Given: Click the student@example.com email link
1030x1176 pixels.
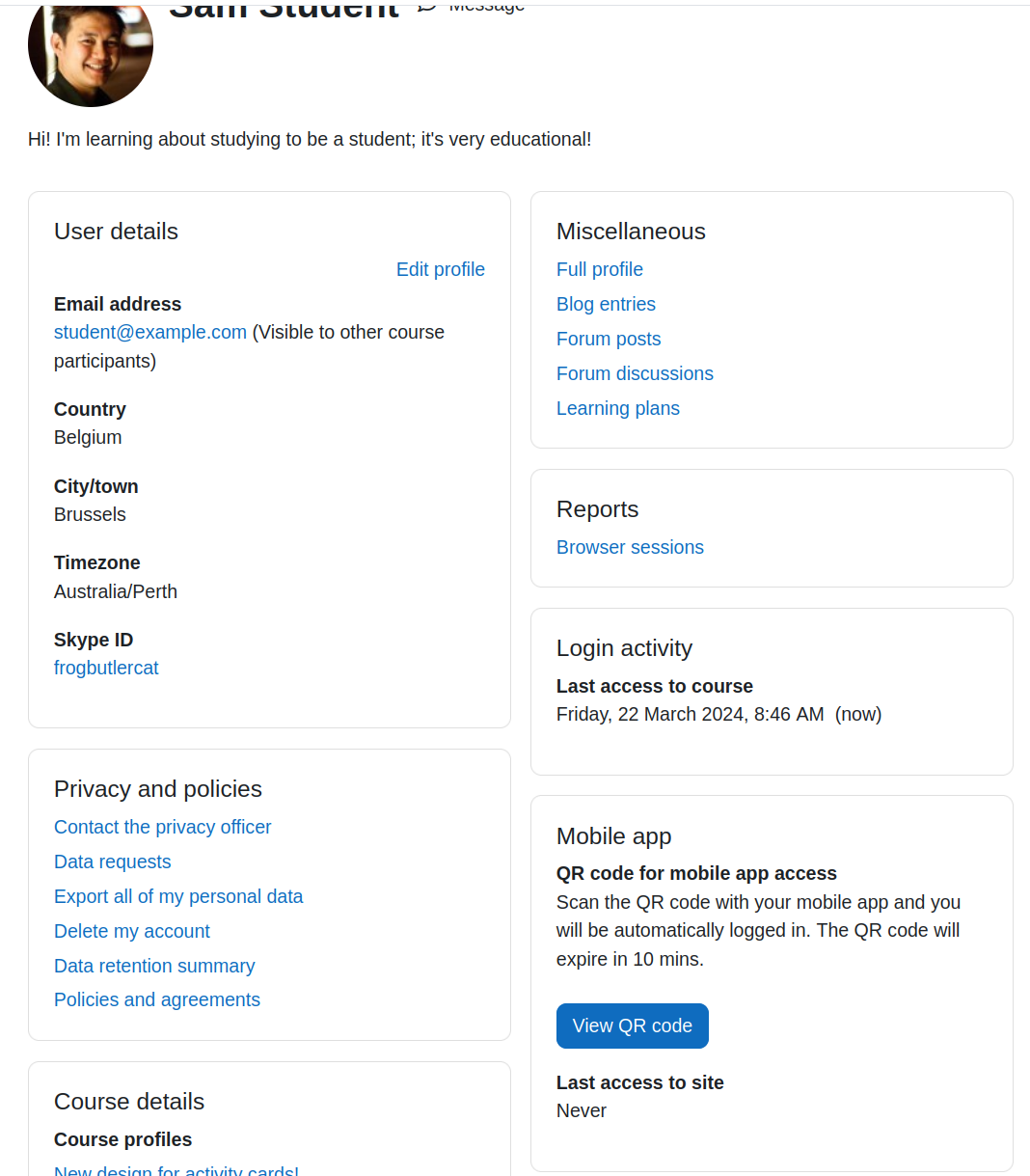Looking at the screenshot, I should pyautogui.click(x=150, y=332).
